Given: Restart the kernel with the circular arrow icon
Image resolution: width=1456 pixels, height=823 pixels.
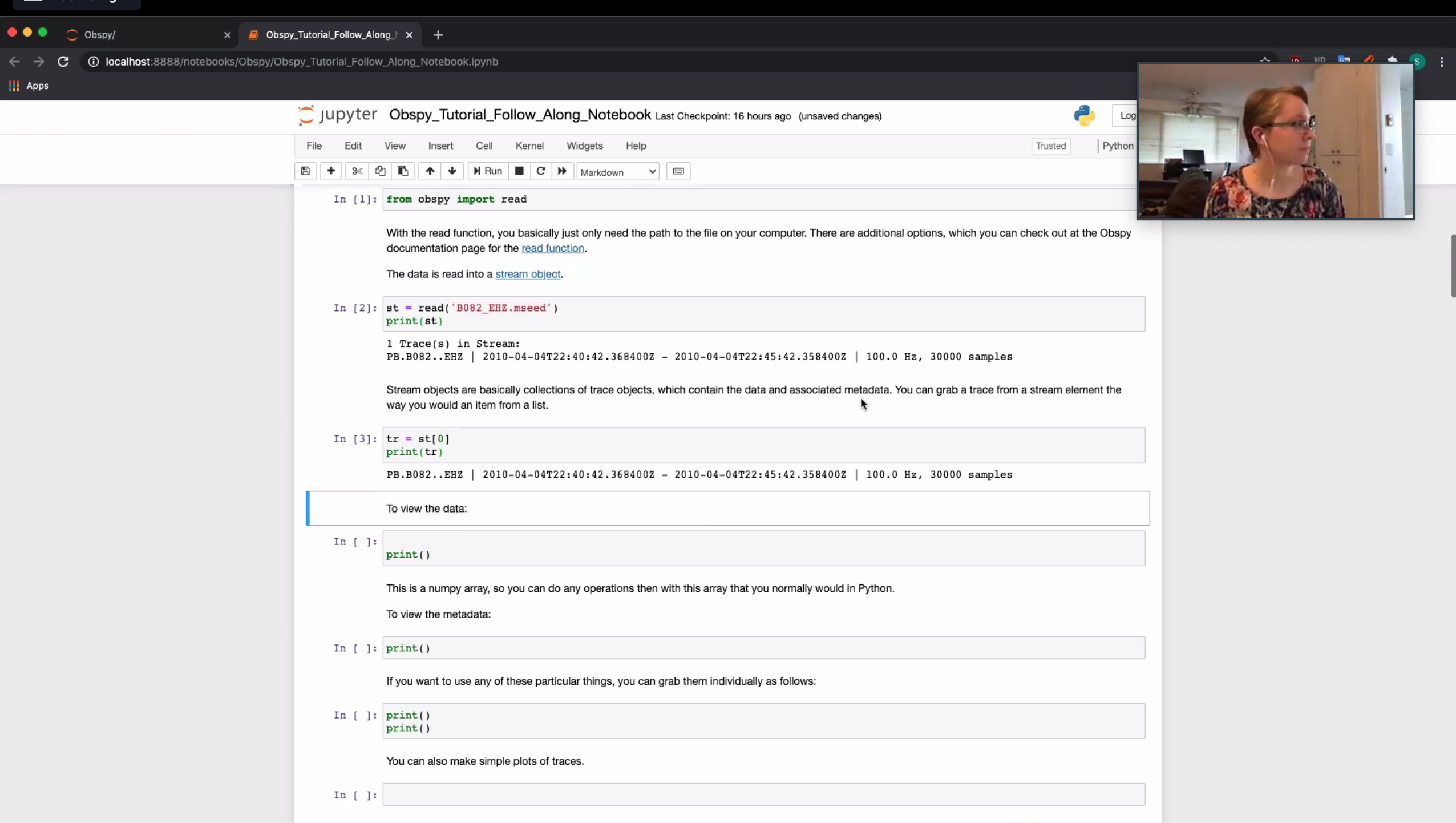Looking at the screenshot, I should pos(541,171).
